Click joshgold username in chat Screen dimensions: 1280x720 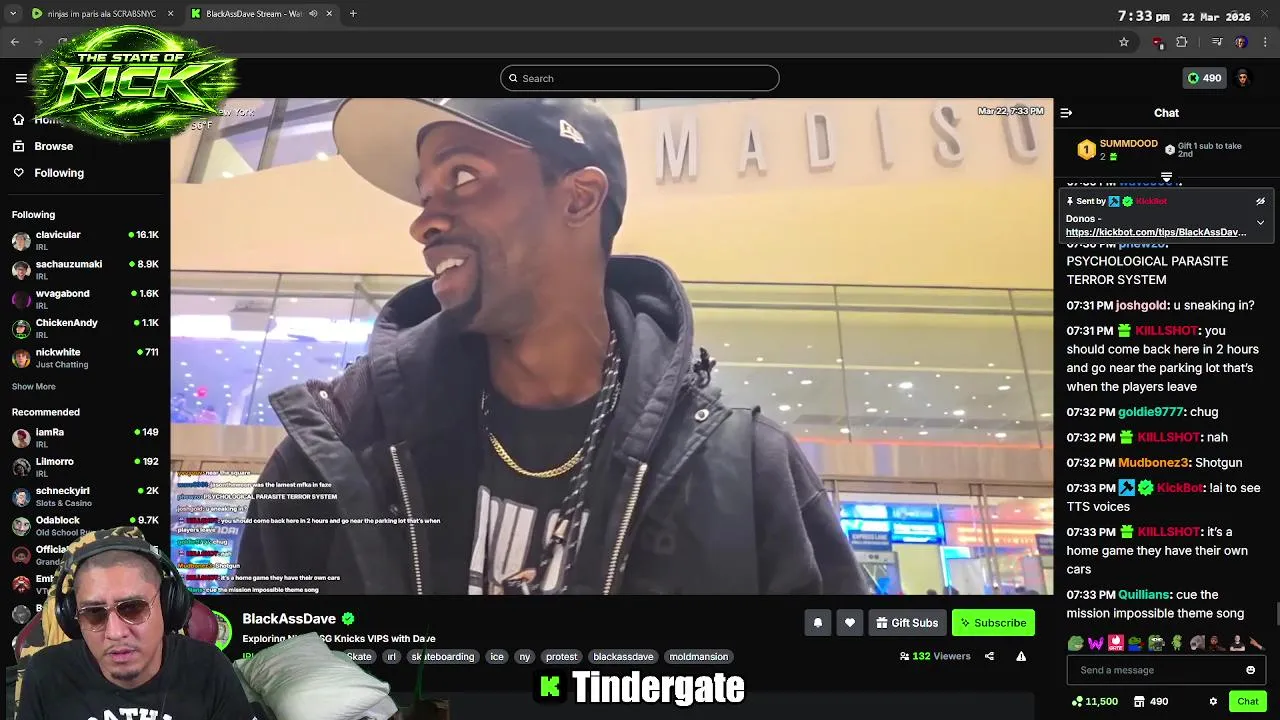pyautogui.click(x=1141, y=306)
